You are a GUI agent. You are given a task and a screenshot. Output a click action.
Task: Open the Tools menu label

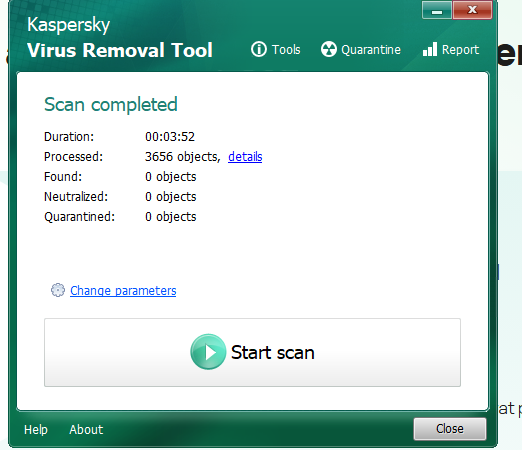(x=286, y=50)
